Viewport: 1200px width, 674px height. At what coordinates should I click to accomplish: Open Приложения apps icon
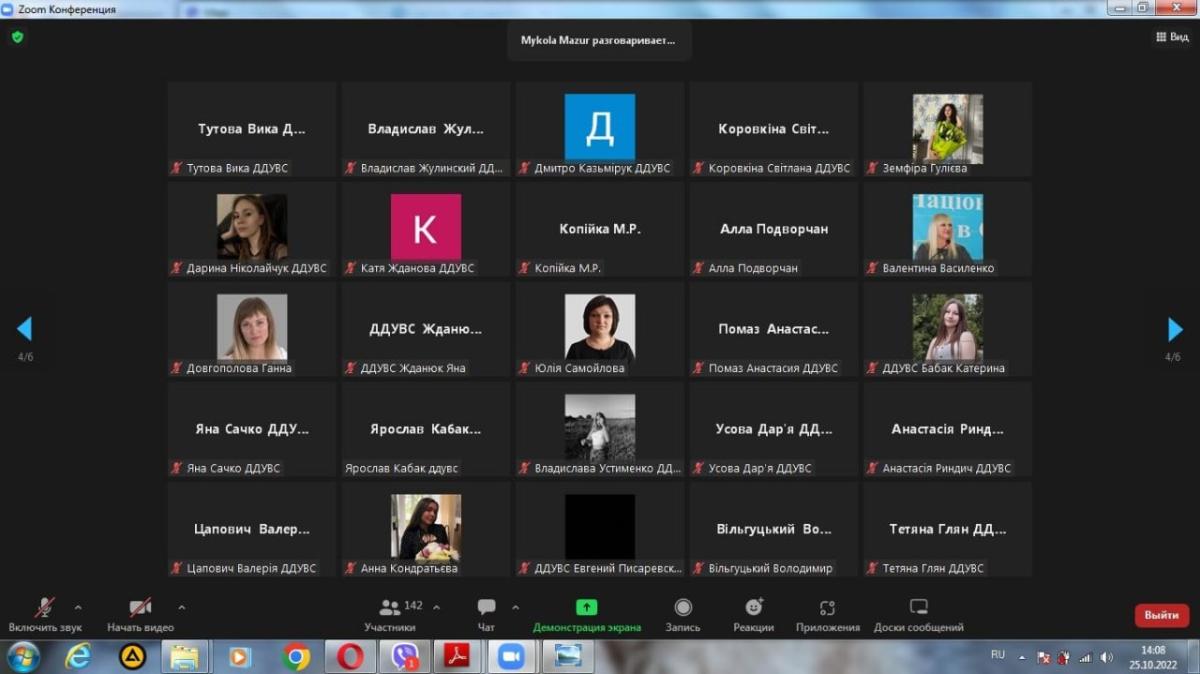click(827, 608)
